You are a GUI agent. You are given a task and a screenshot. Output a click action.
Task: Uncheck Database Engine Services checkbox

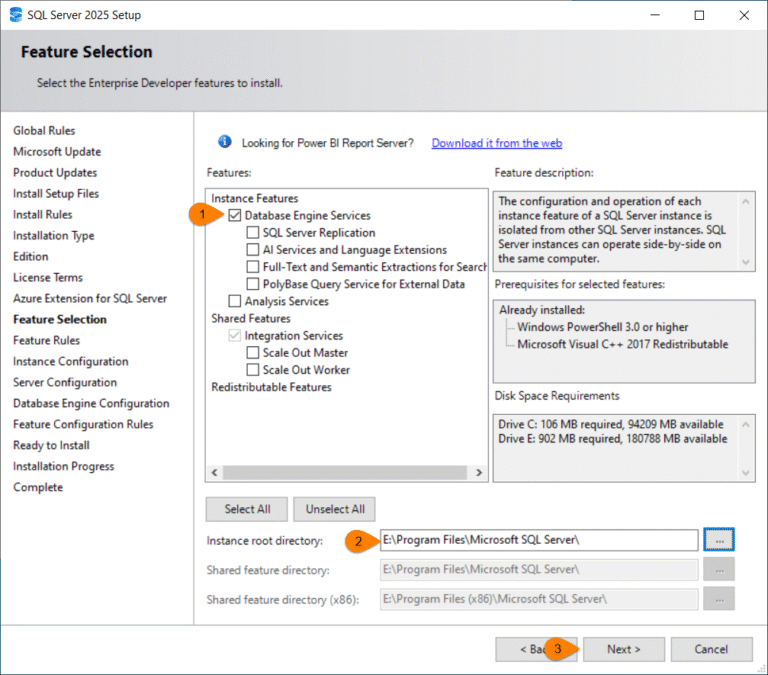(235, 215)
